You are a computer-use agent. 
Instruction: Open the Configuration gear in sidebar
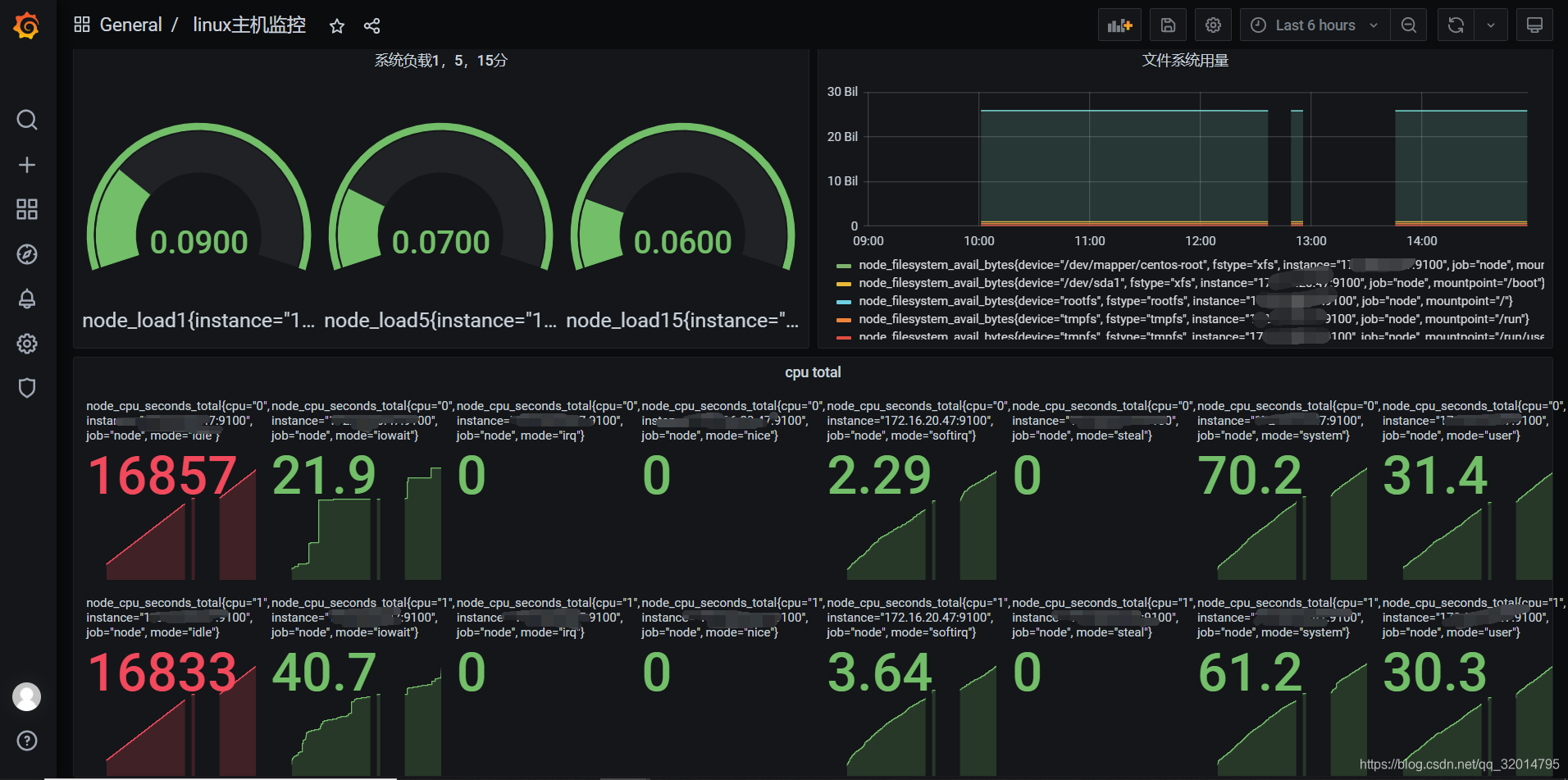[x=27, y=344]
